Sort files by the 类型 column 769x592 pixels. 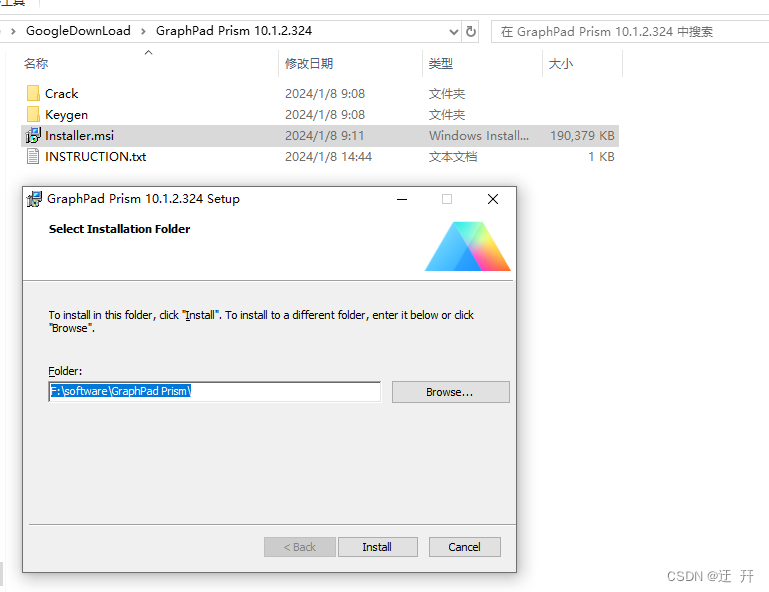[x=440, y=63]
